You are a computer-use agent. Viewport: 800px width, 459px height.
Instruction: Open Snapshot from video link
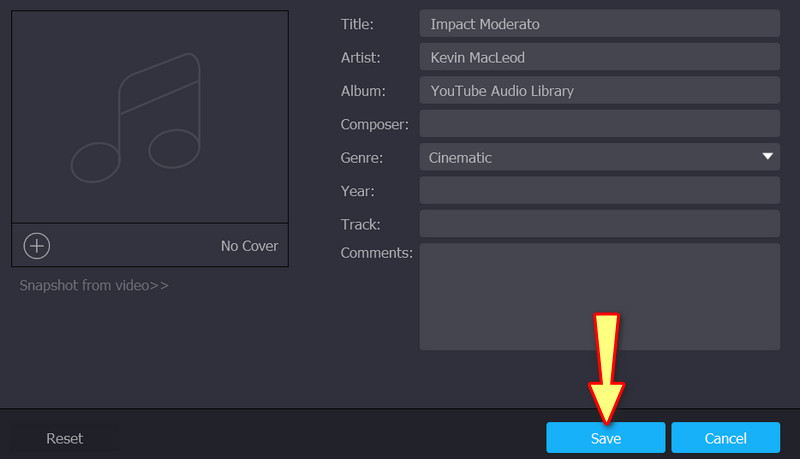(94, 285)
